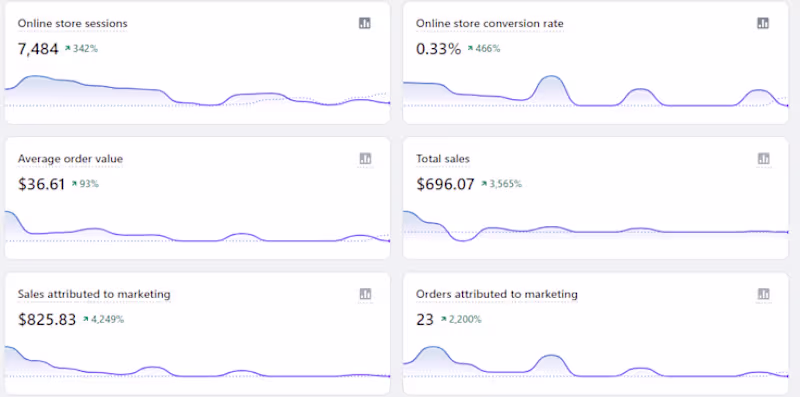Click the 4,249% increase indicator

103,319
